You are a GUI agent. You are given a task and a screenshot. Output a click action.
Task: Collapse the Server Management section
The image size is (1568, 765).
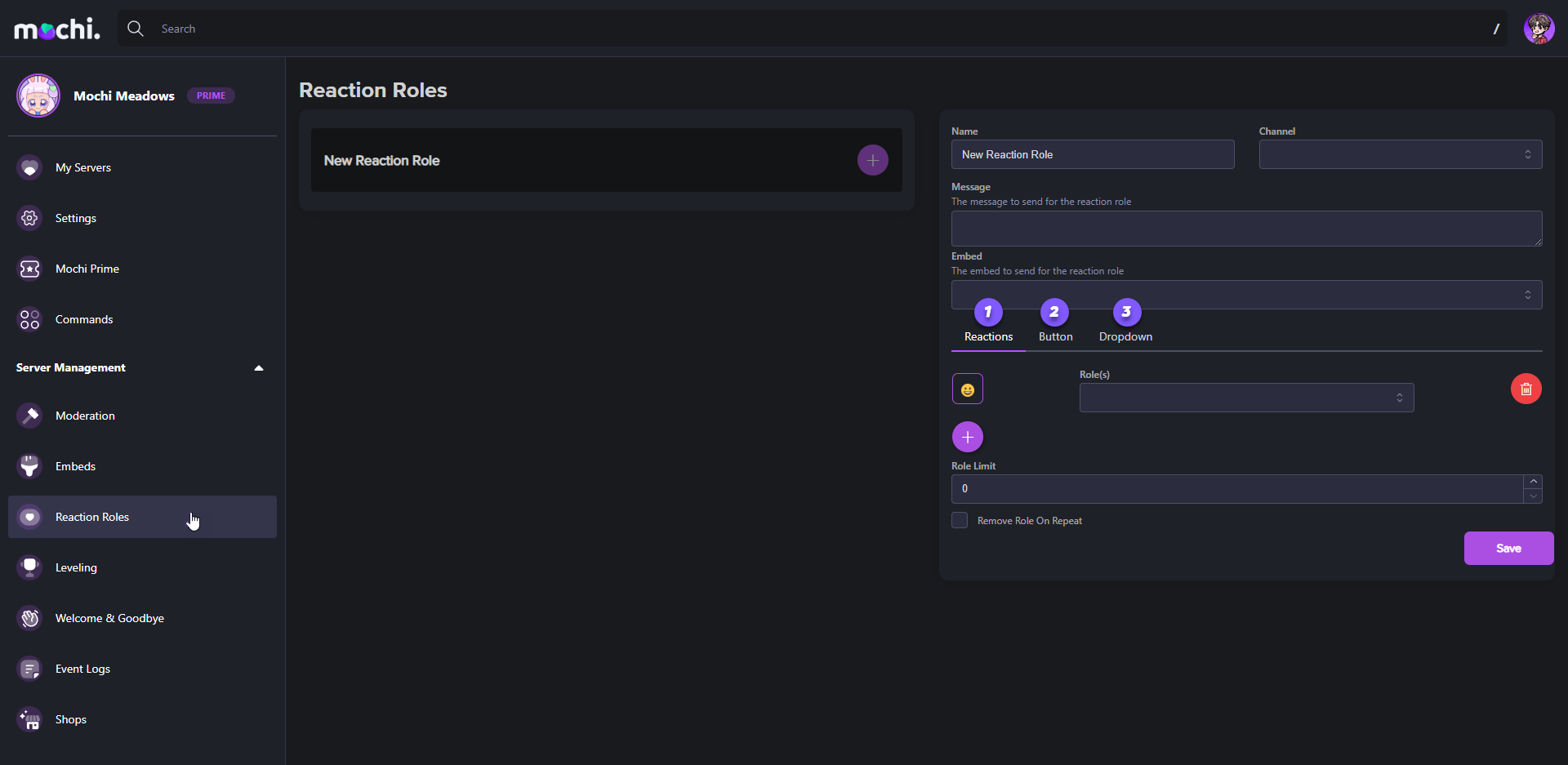[259, 368]
